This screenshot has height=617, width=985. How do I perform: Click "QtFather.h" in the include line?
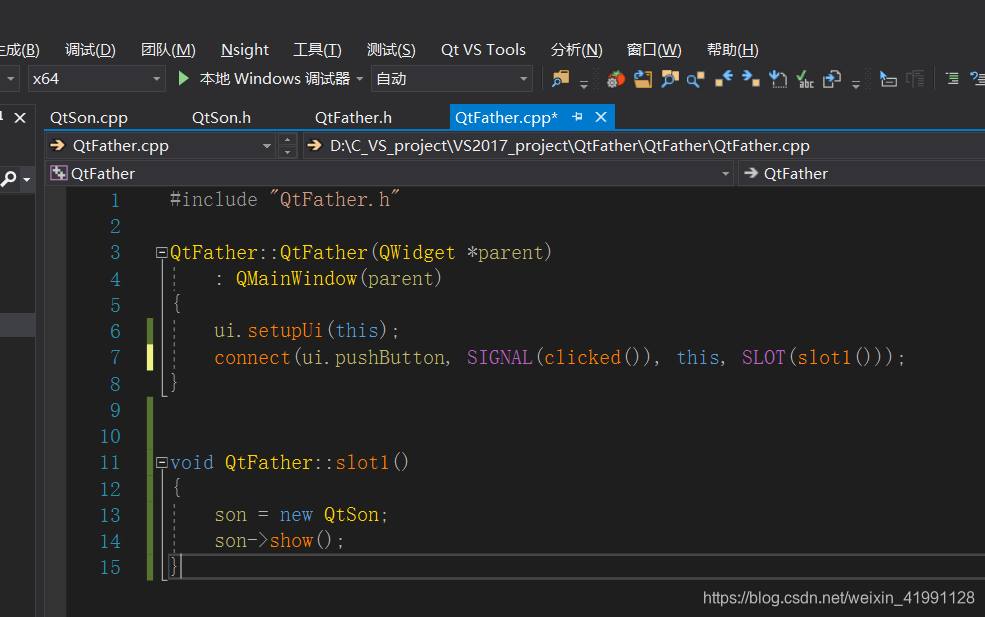pos(334,199)
